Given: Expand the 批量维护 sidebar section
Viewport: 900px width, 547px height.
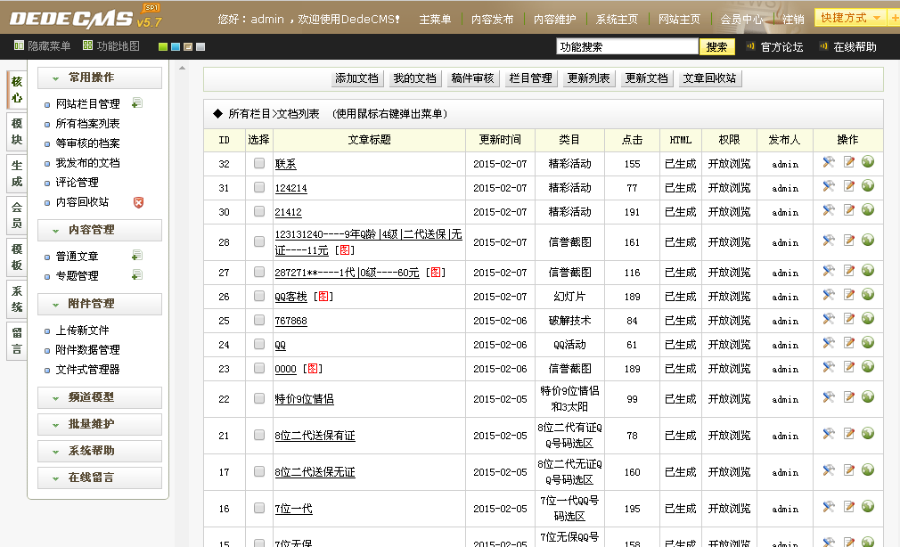Looking at the screenshot, I should tap(99, 424).
